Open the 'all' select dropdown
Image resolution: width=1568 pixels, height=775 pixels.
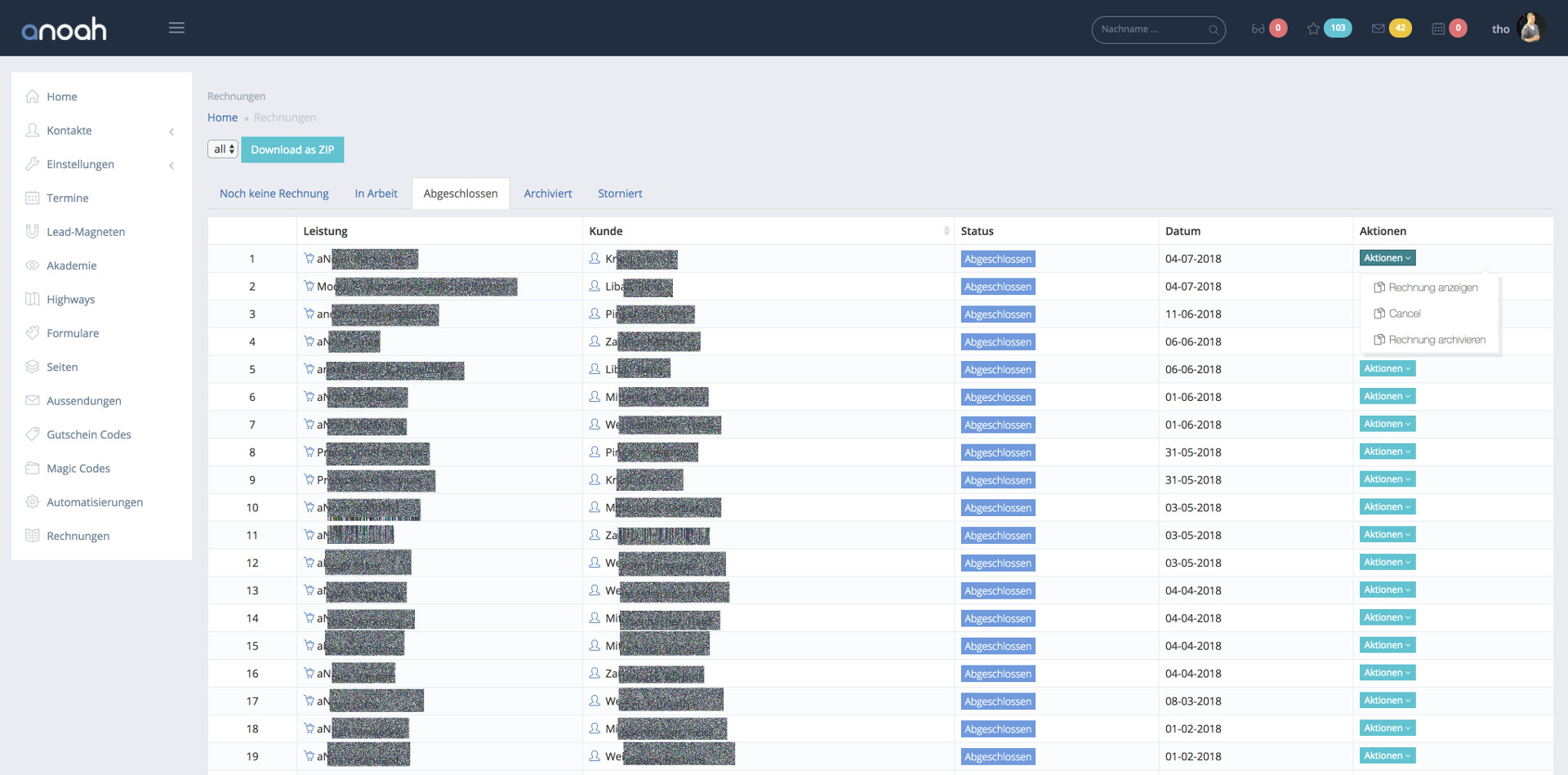coord(223,149)
